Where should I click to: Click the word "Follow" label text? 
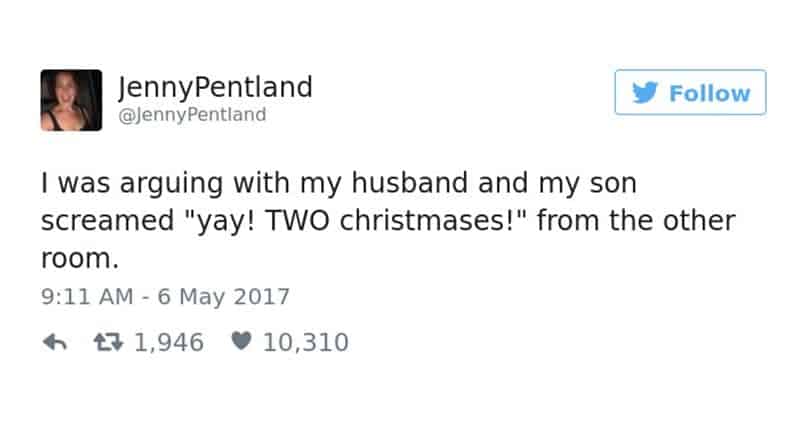[709, 93]
